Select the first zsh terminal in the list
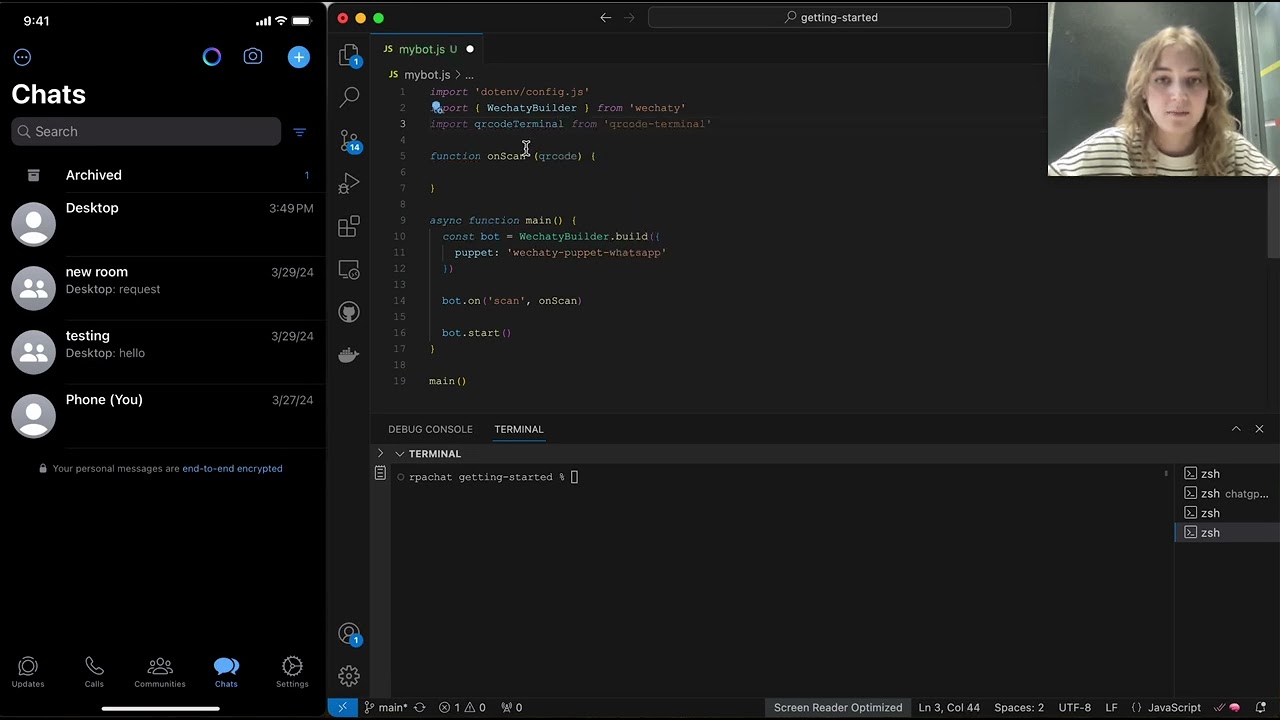The image size is (1280, 720). pyautogui.click(x=1227, y=474)
